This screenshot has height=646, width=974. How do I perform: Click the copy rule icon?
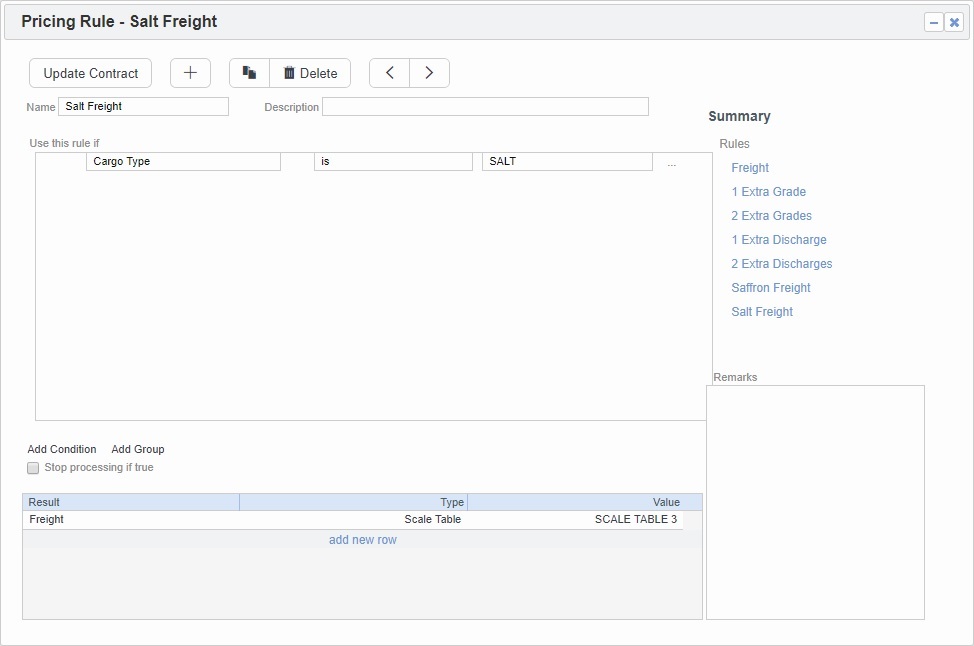click(x=250, y=73)
